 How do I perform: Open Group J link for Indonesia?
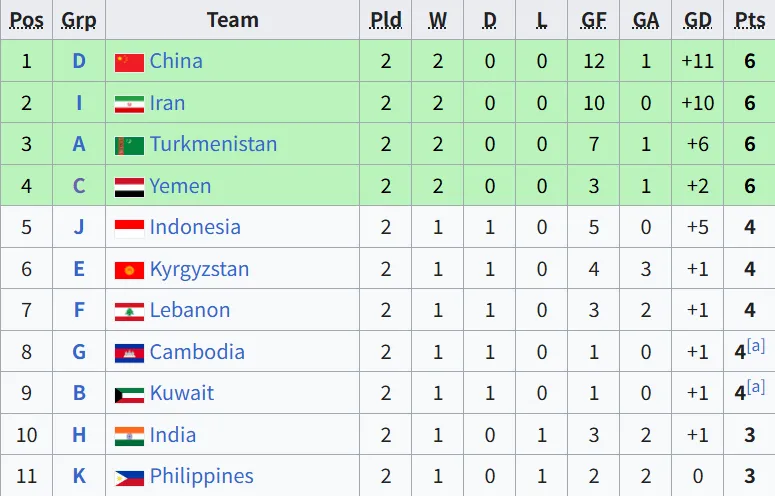pyautogui.click(x=79, y=227)
